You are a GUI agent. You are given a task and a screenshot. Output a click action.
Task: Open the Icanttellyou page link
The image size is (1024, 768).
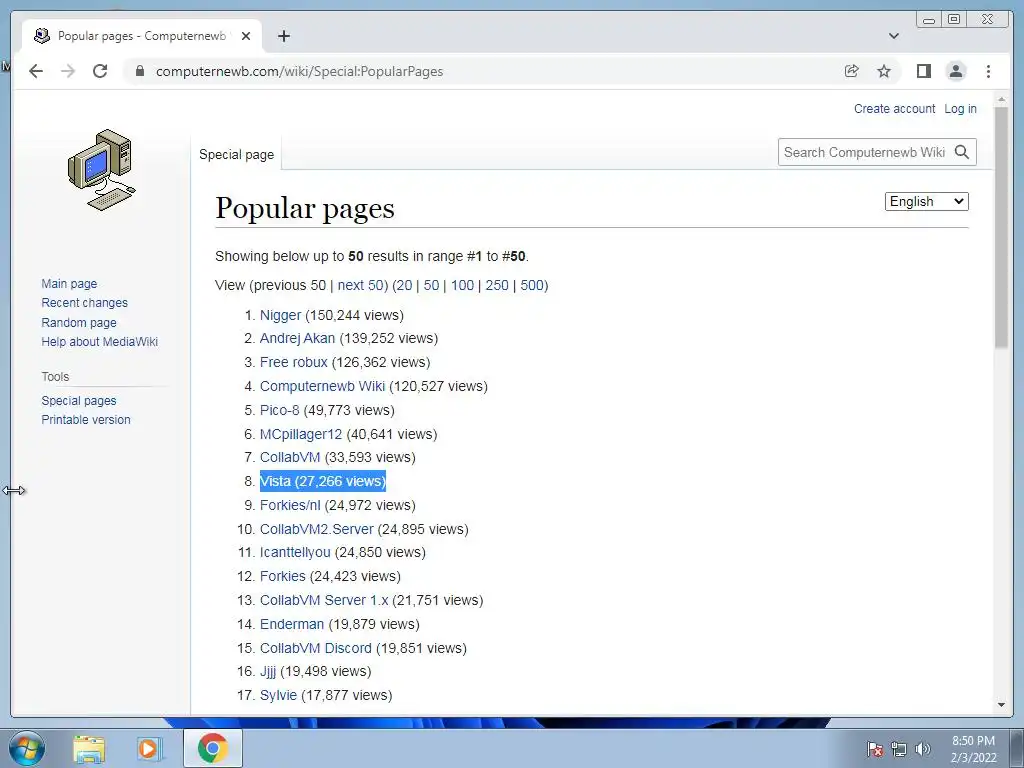(295, 552)
